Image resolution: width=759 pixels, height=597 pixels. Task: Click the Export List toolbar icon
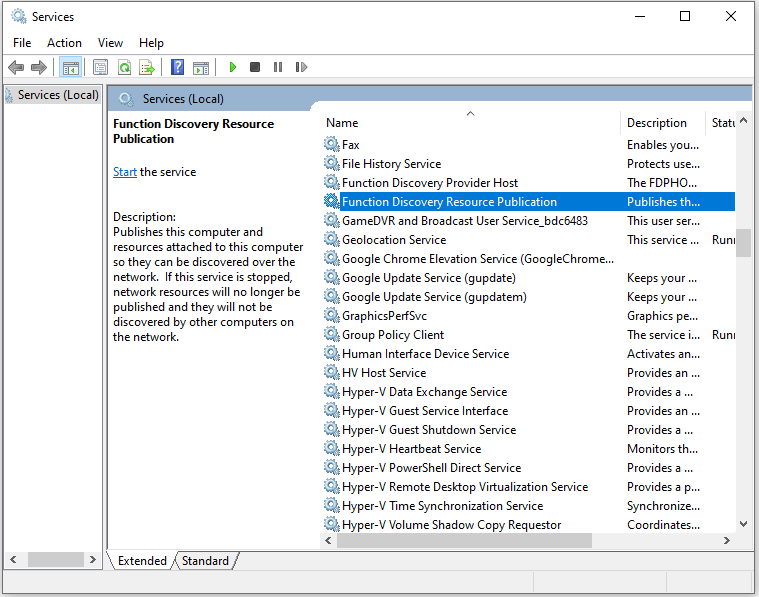point(147,67)
